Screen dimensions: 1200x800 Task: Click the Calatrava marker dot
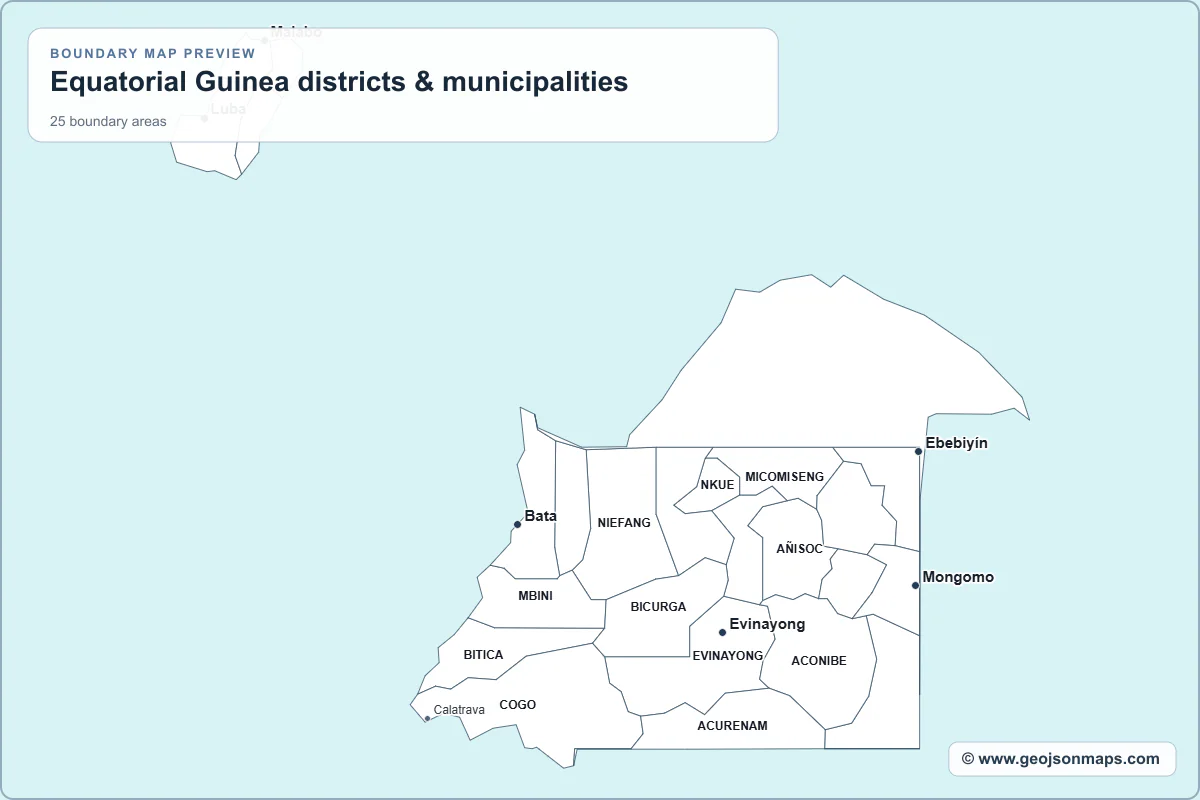427,718
